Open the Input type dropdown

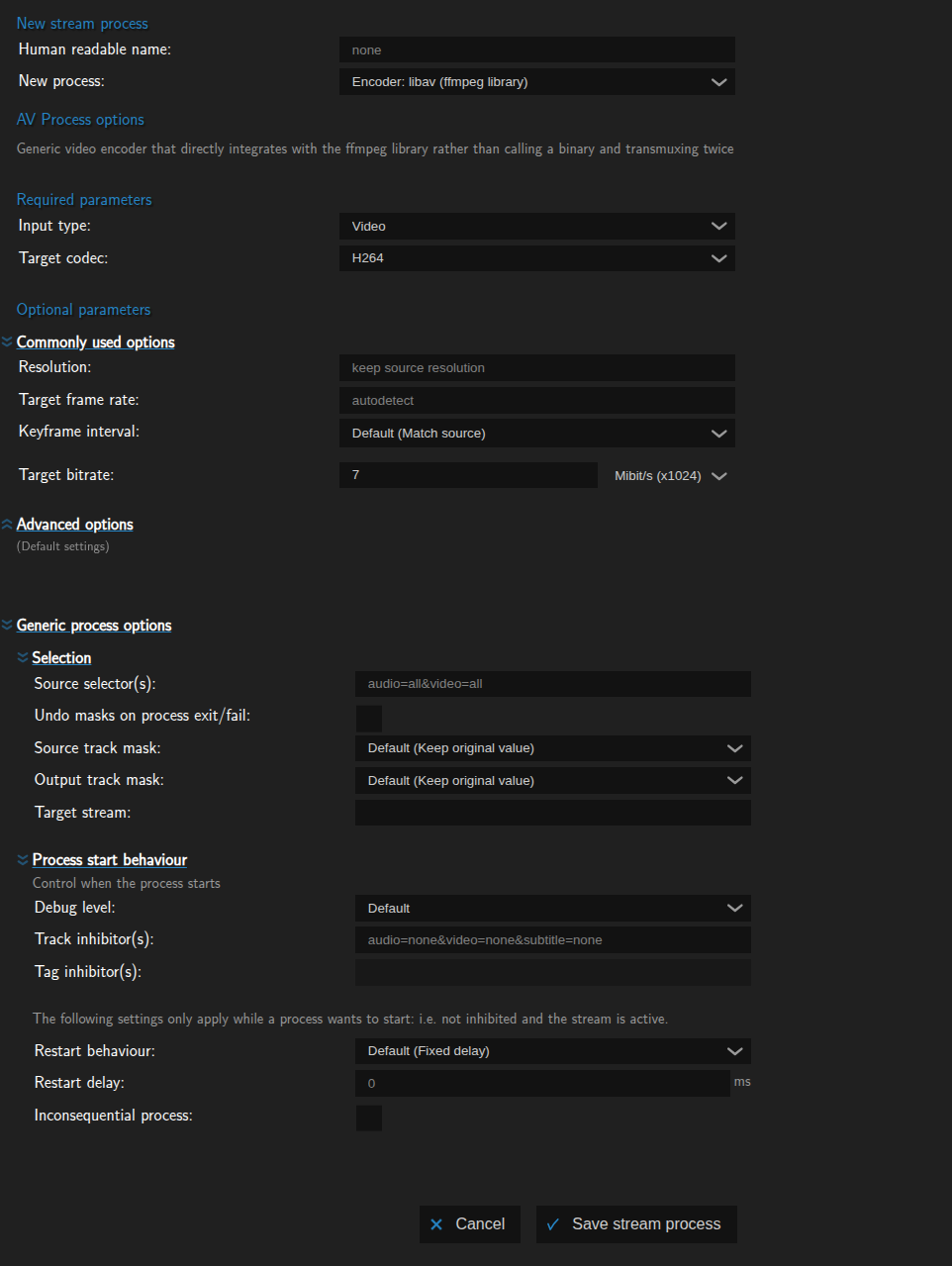tap(537, 227)
